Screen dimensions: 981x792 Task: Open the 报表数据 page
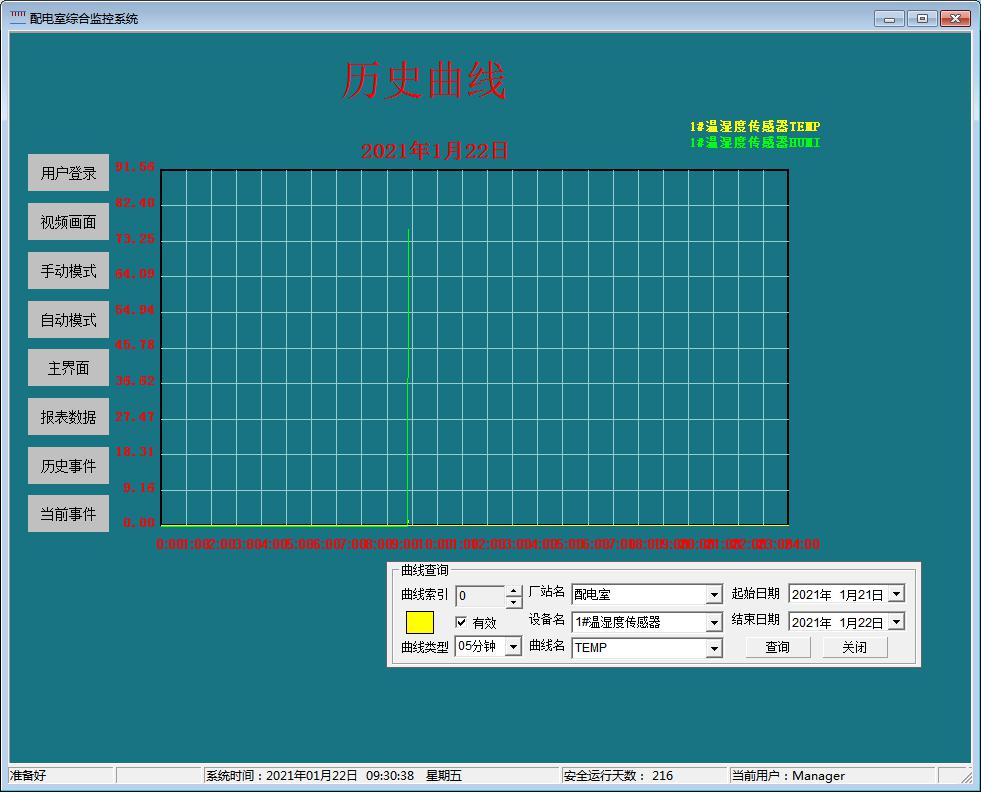(68, 417)
